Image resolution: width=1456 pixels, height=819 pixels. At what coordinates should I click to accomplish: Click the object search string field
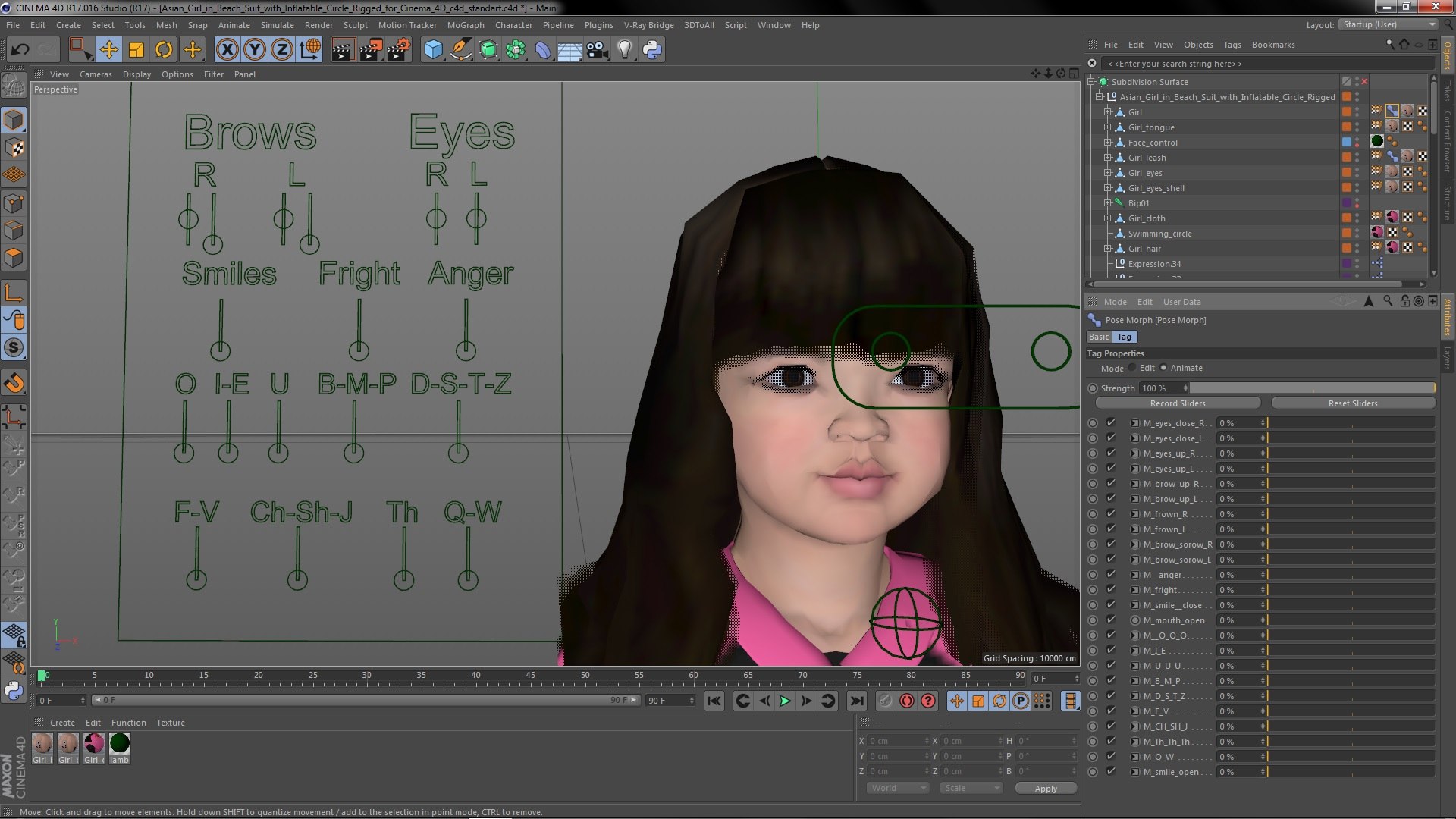(x=1266, y=64)
